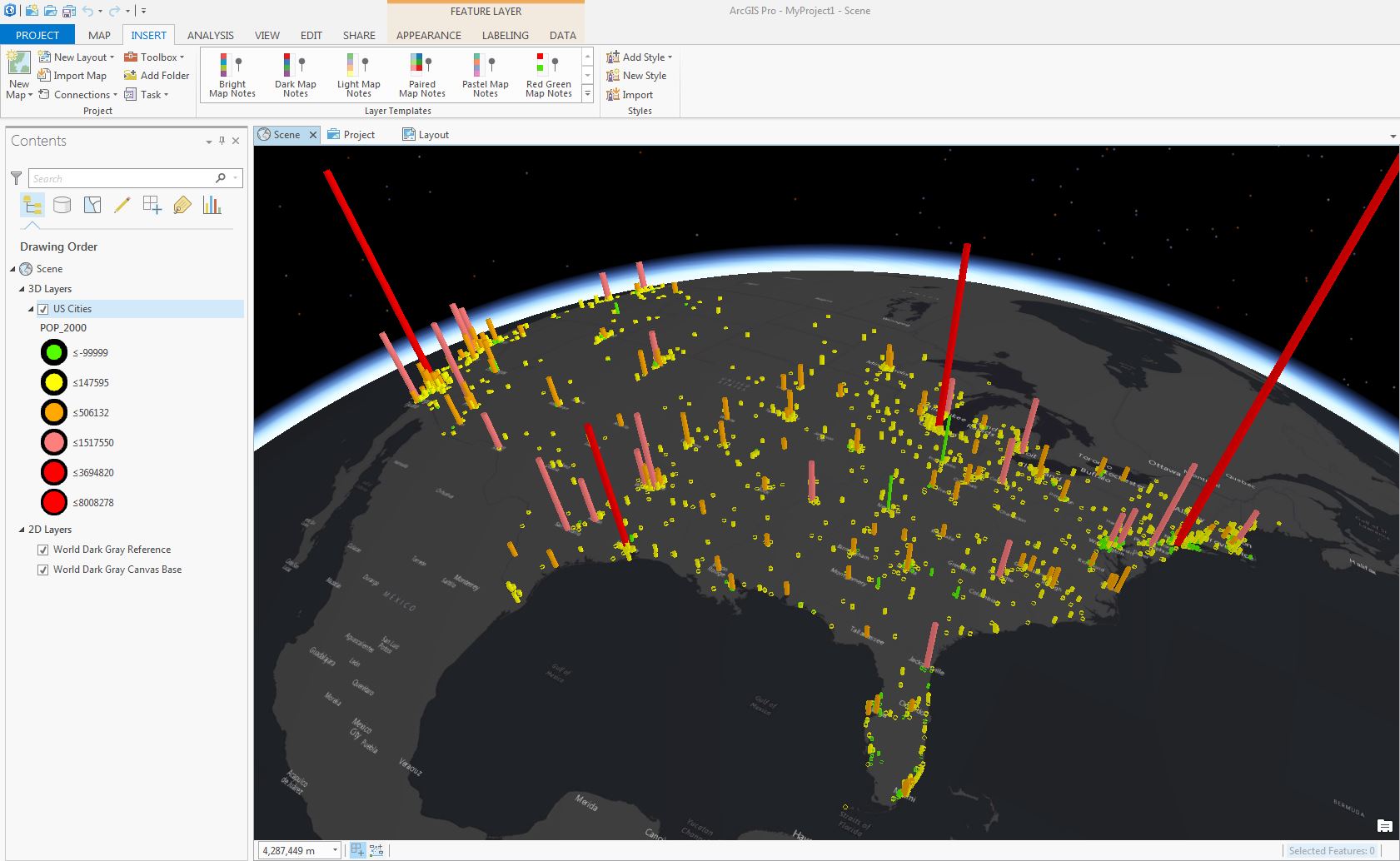Viewport: 1400px width, 861px height.
Task: Open Toolbox in the ribbon
Action: coord(154,57)
